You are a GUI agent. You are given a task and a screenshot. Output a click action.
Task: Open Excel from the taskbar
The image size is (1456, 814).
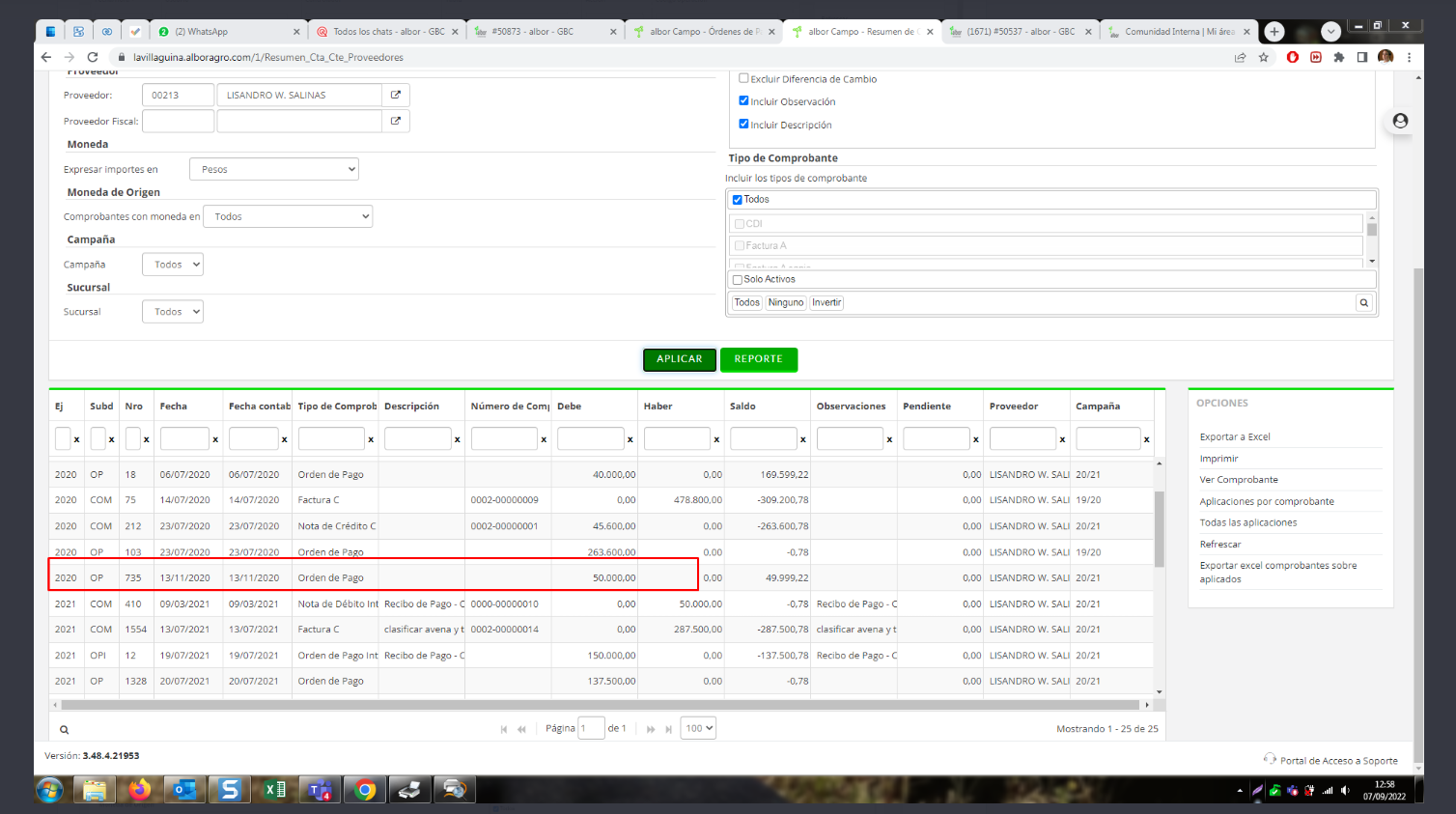pyautogui.click(x=275, y=790)
